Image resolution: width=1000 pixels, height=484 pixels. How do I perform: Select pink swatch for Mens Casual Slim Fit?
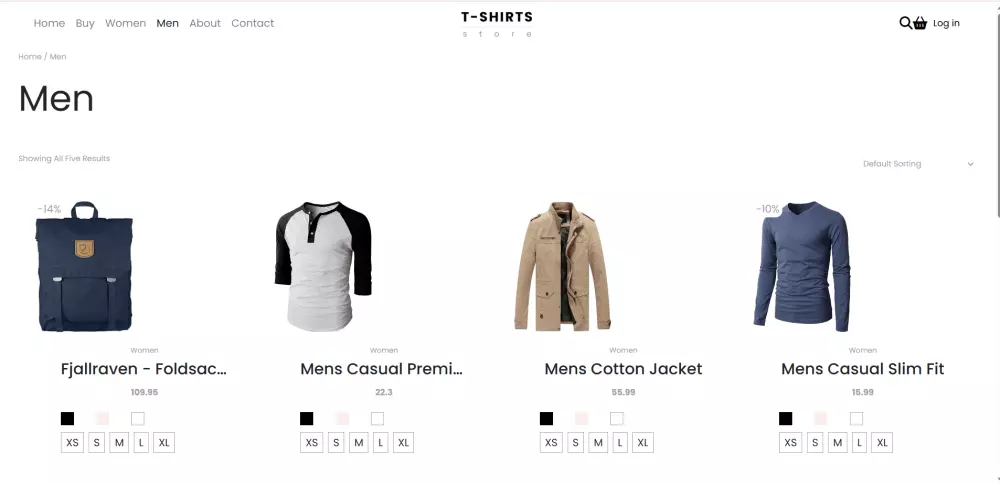821,419
